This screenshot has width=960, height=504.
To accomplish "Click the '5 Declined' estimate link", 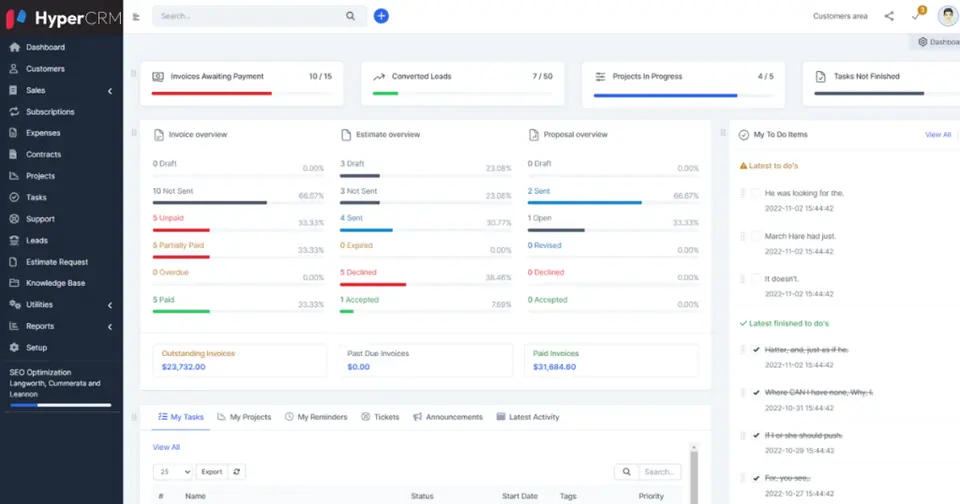I will click(x=358, y=273).
